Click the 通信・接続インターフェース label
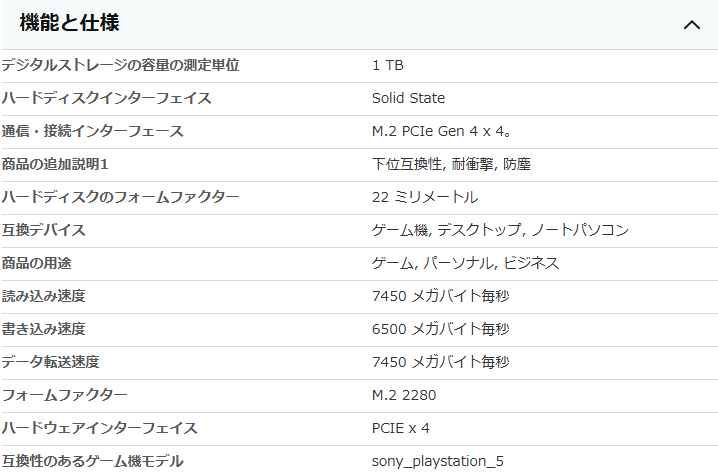718x472 pixels. tap(92, 131)
